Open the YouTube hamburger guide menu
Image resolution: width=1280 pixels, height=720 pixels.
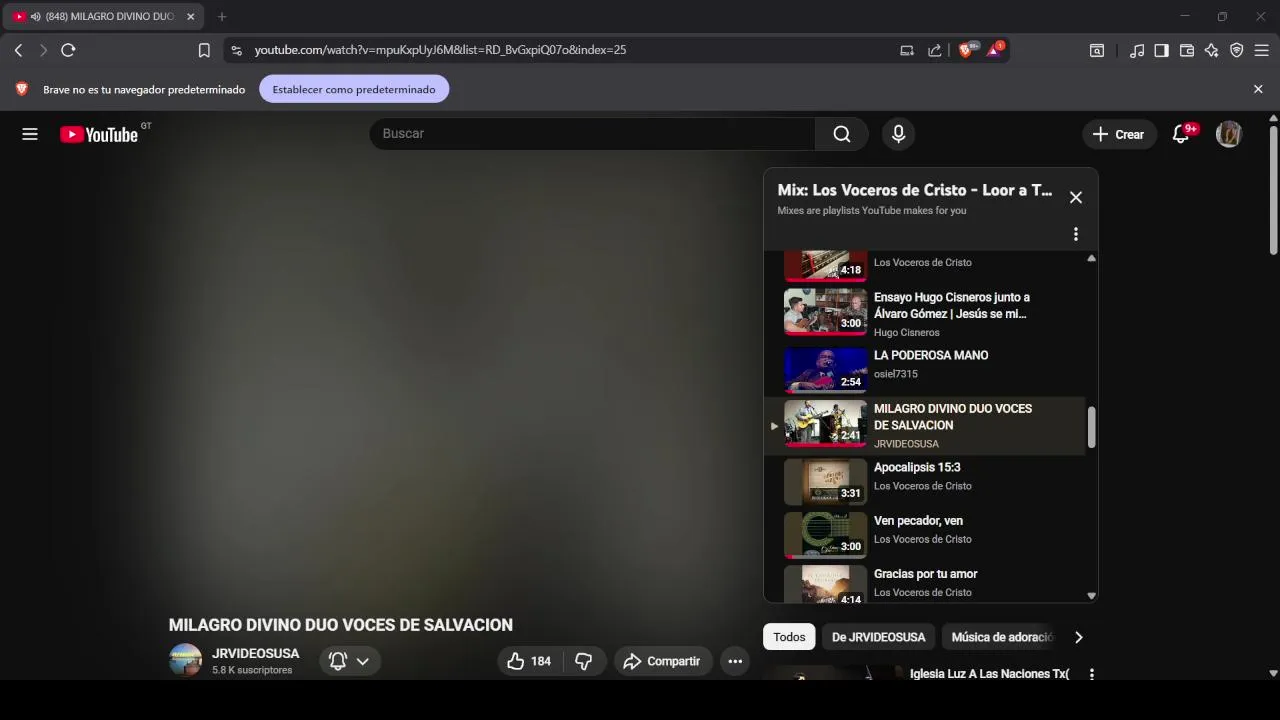30,134
